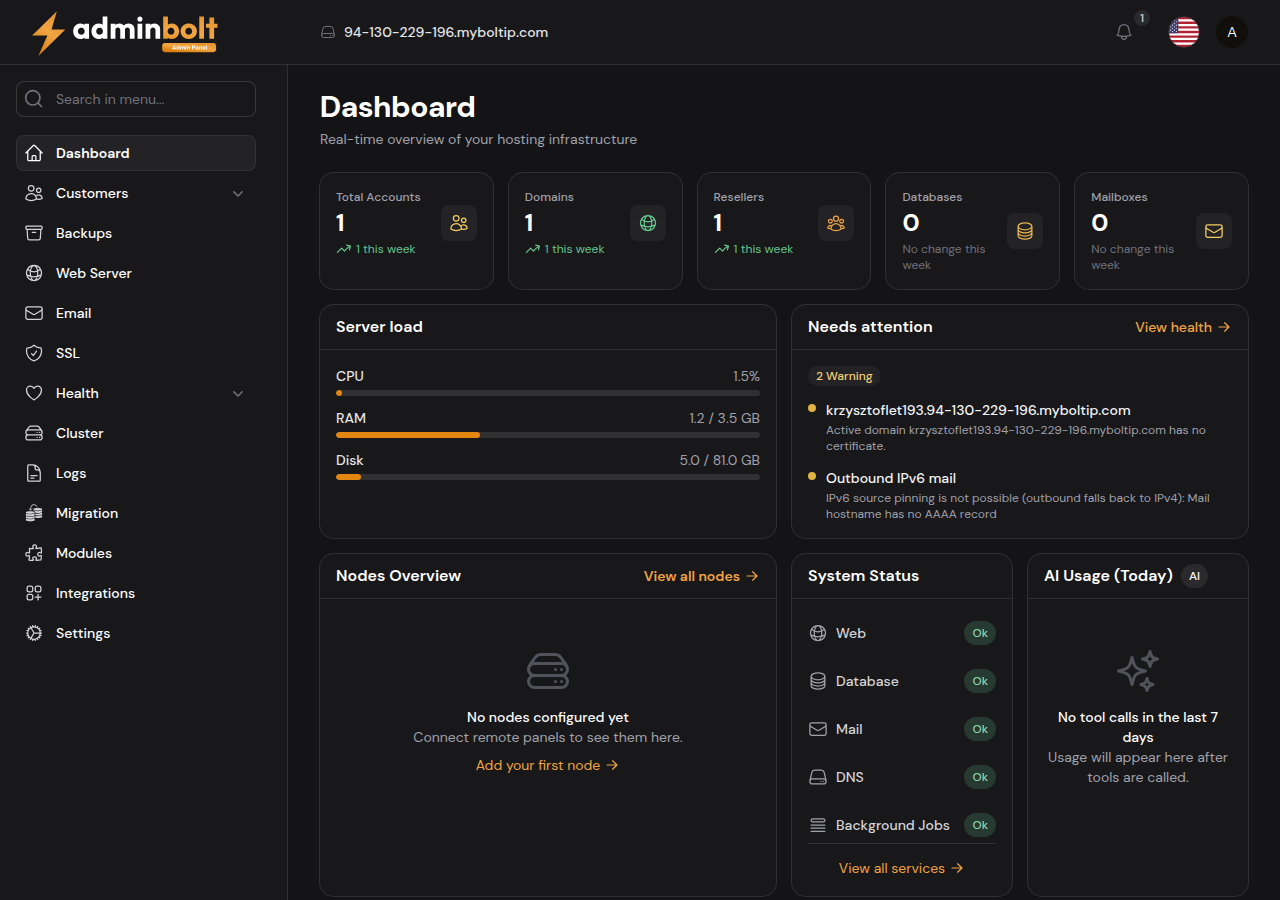Click the Domains globe icon card

(x=648, y=223)
